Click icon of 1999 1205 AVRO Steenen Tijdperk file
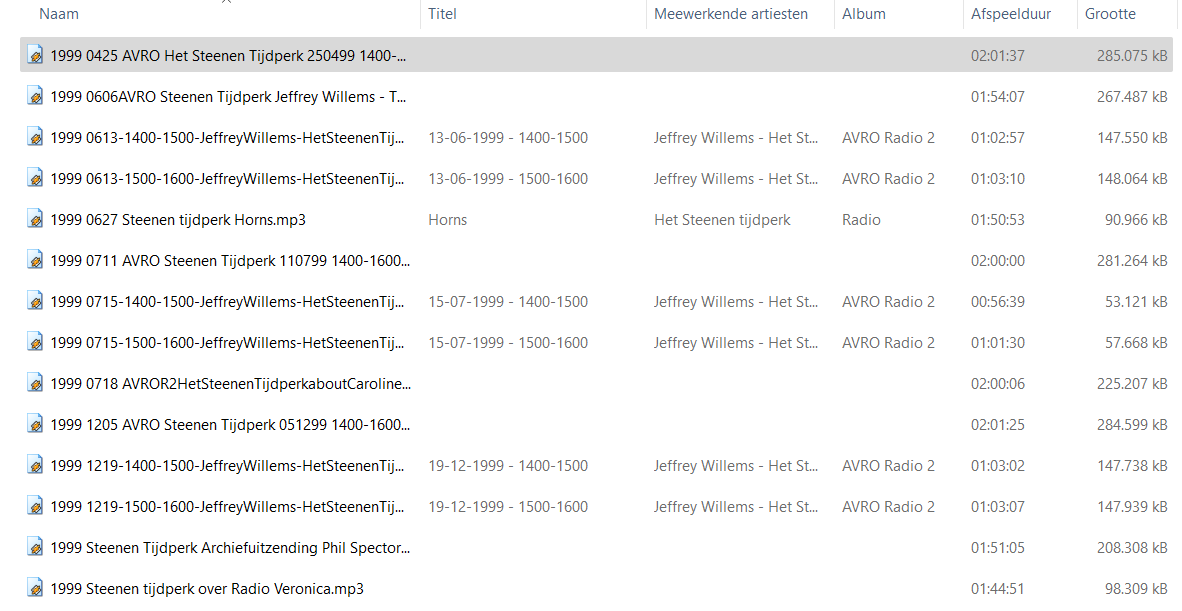Viewport: 1182px width, 611px height. tap(35, 424)
